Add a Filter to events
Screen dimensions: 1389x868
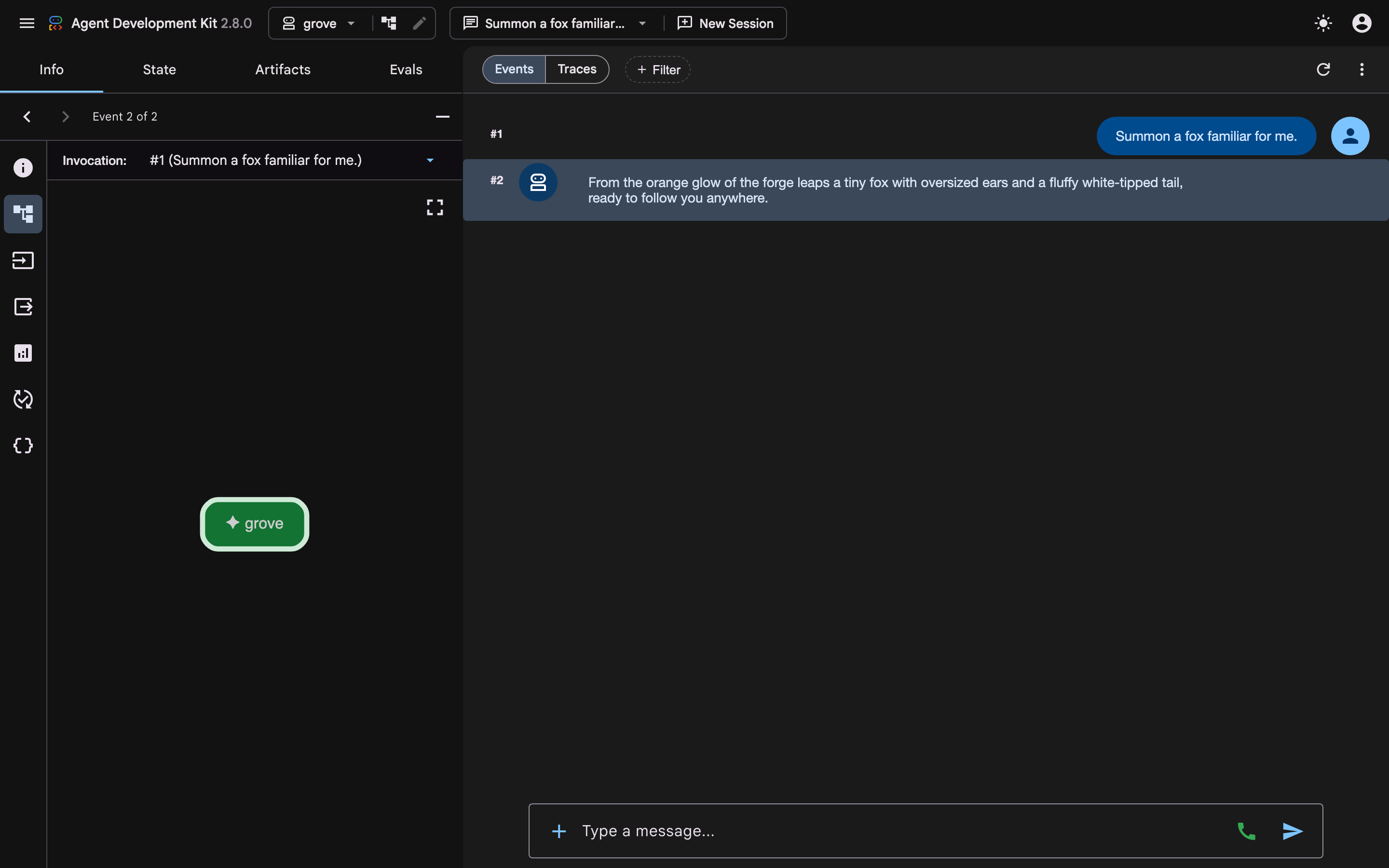pyautogui.click(x=658, y=69)
